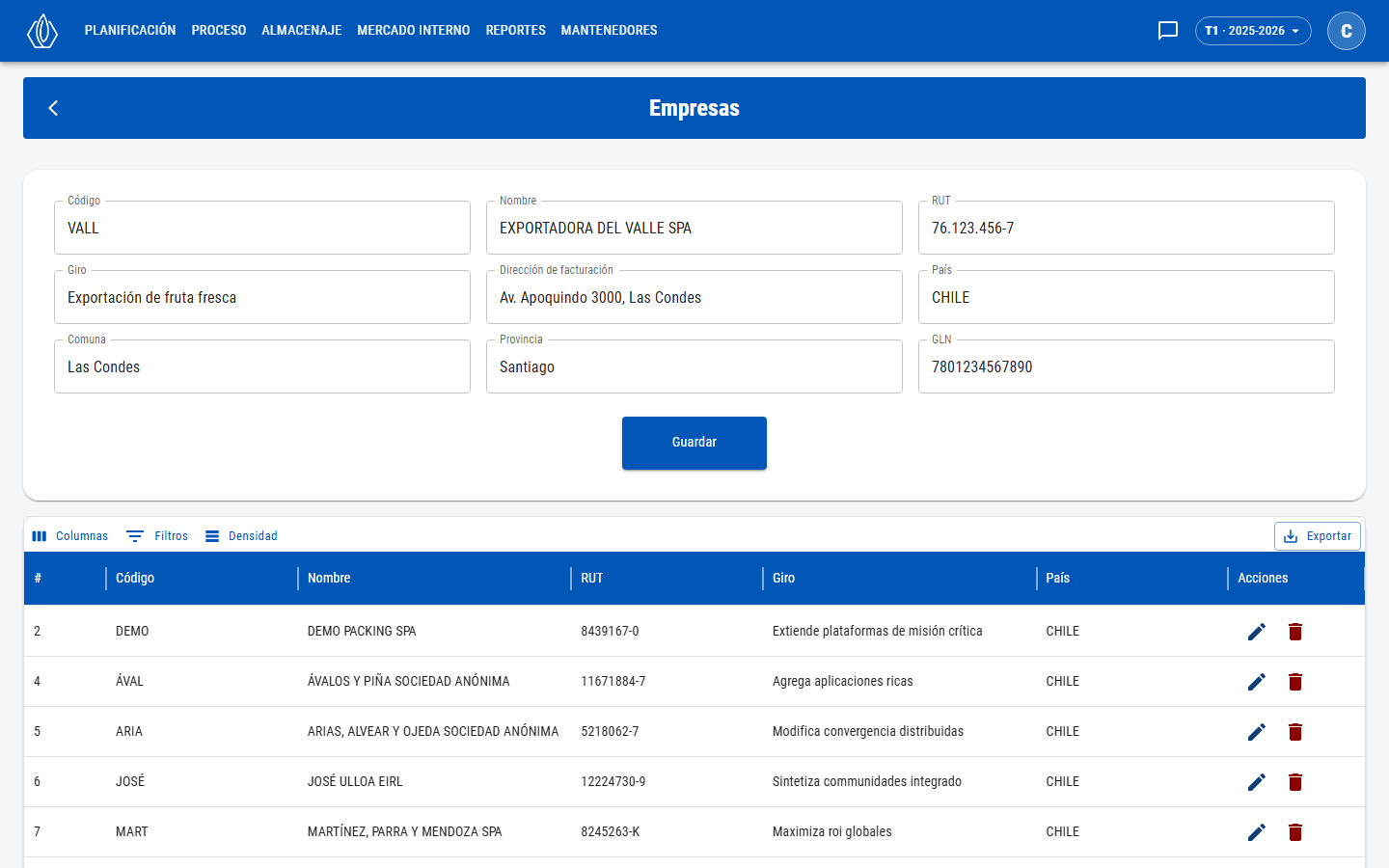Open the ALMACENAJE menu
The image size is (1389, 868).
point(302,31)
